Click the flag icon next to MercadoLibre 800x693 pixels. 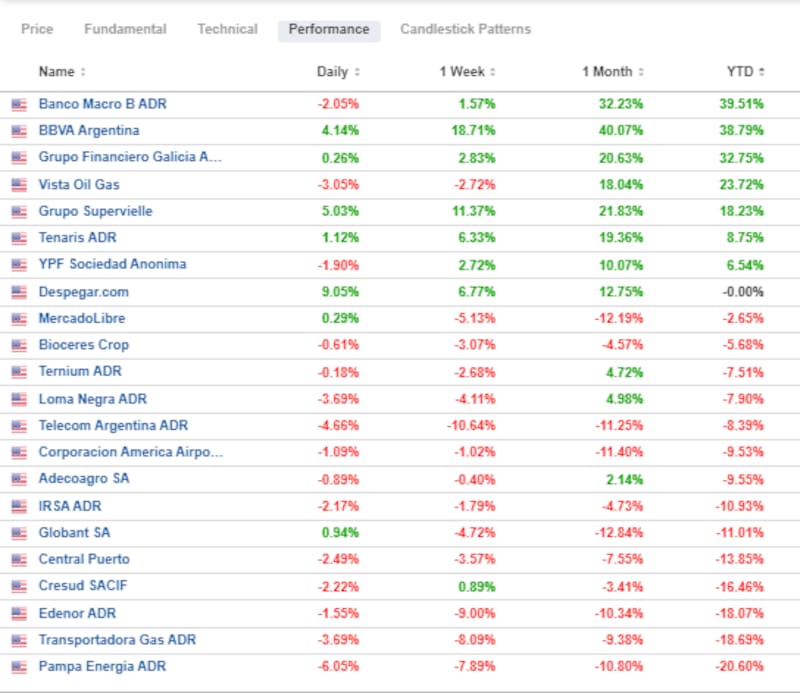click(18, 318)
